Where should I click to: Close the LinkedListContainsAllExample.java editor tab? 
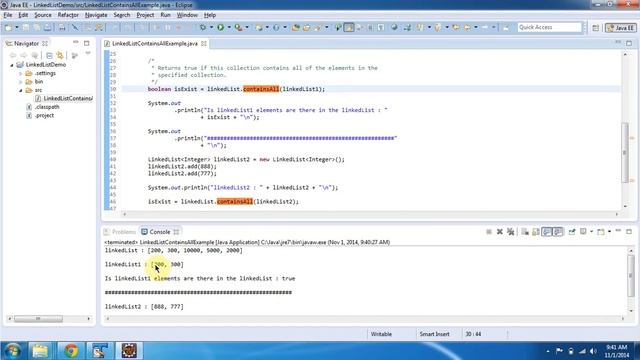click(204, 43)
